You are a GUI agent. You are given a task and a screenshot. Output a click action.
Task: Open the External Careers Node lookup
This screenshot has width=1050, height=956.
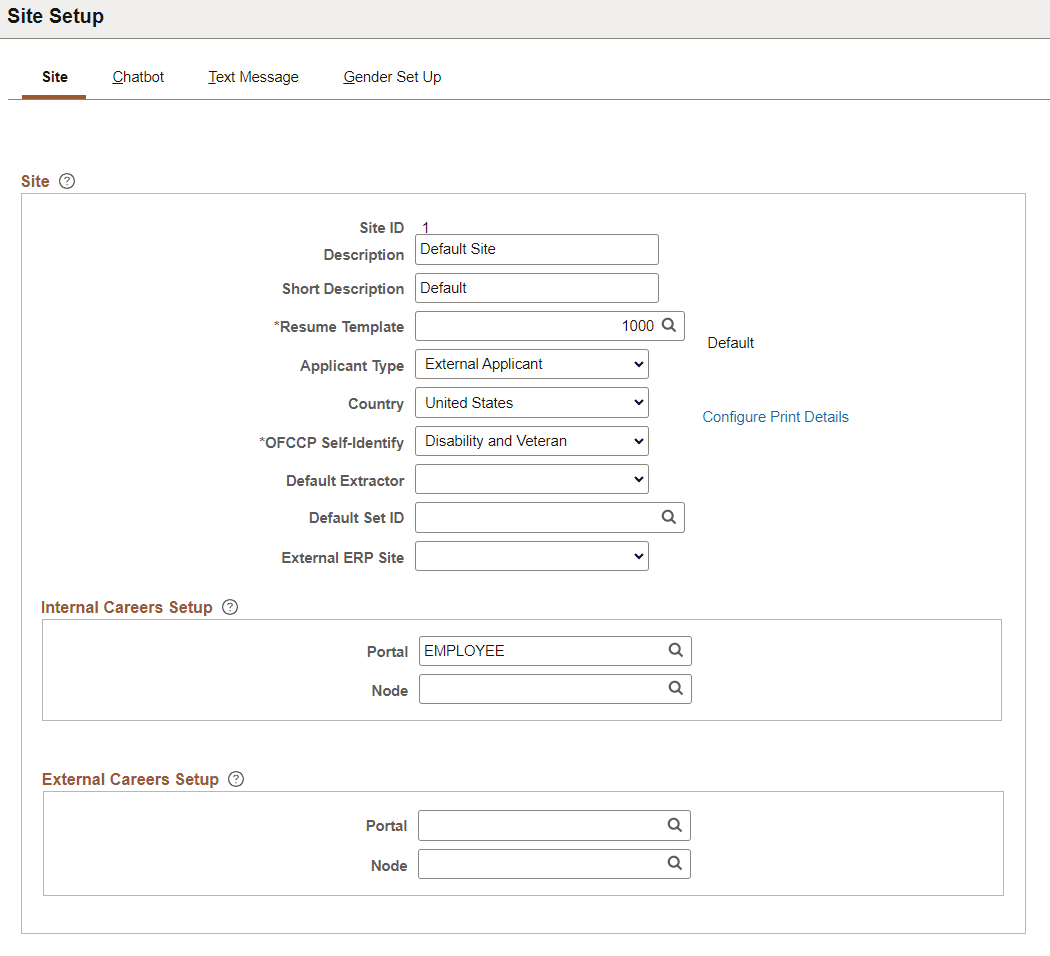tap(676, 863)
